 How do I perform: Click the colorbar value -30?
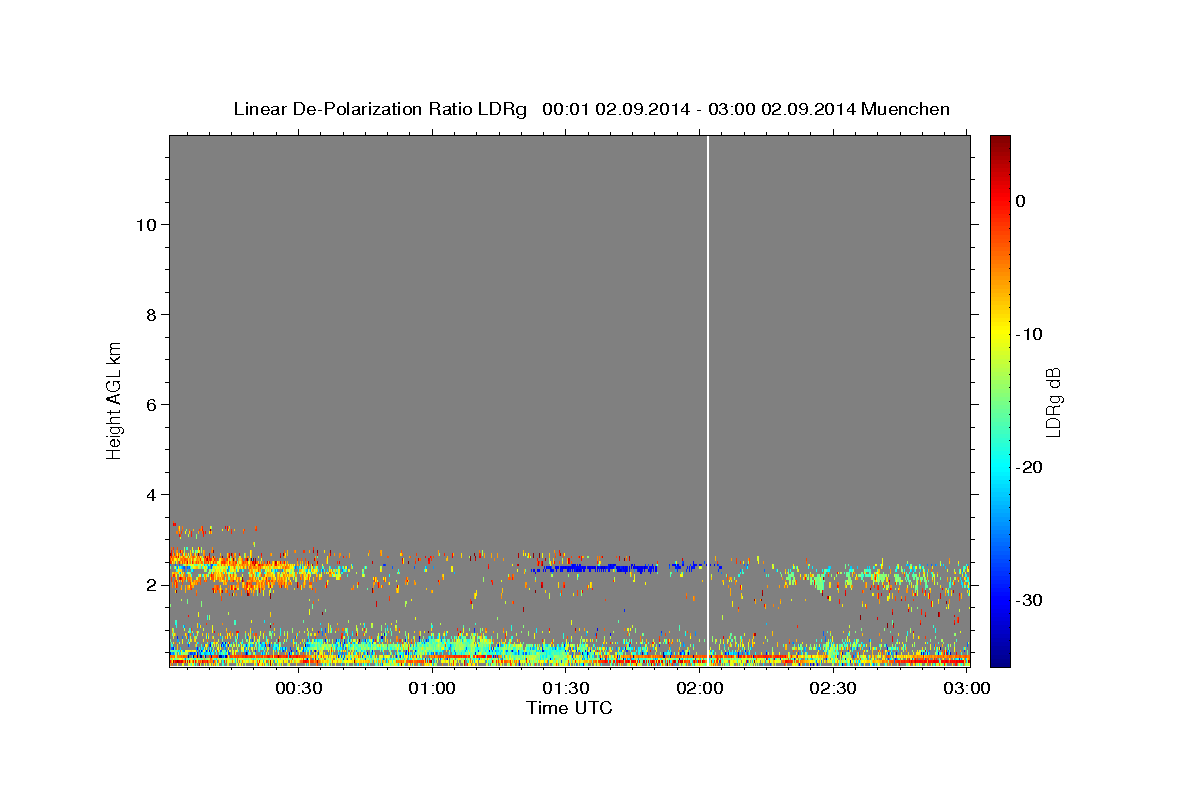click(x=1028, y=600)
